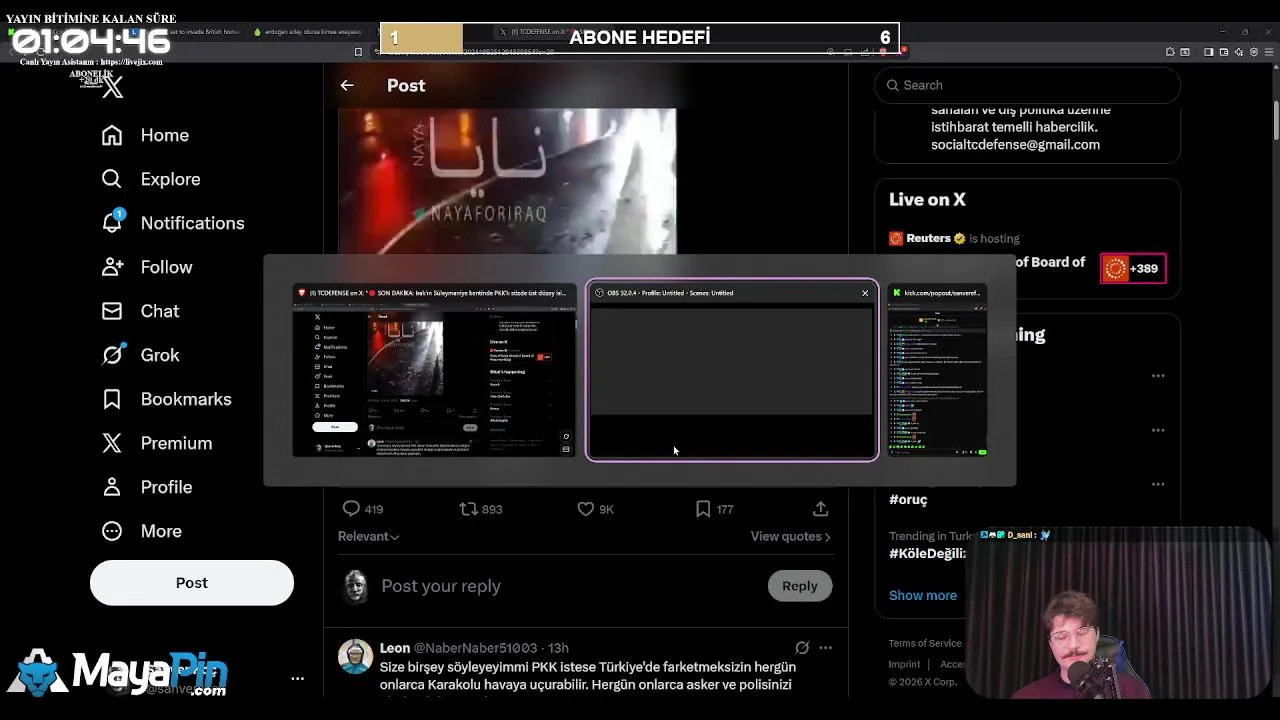Image resolution: width=1280 pixels, height=720 pixels.
Task: Open more options above the #oruç trend
Action: coord(1158,484)
